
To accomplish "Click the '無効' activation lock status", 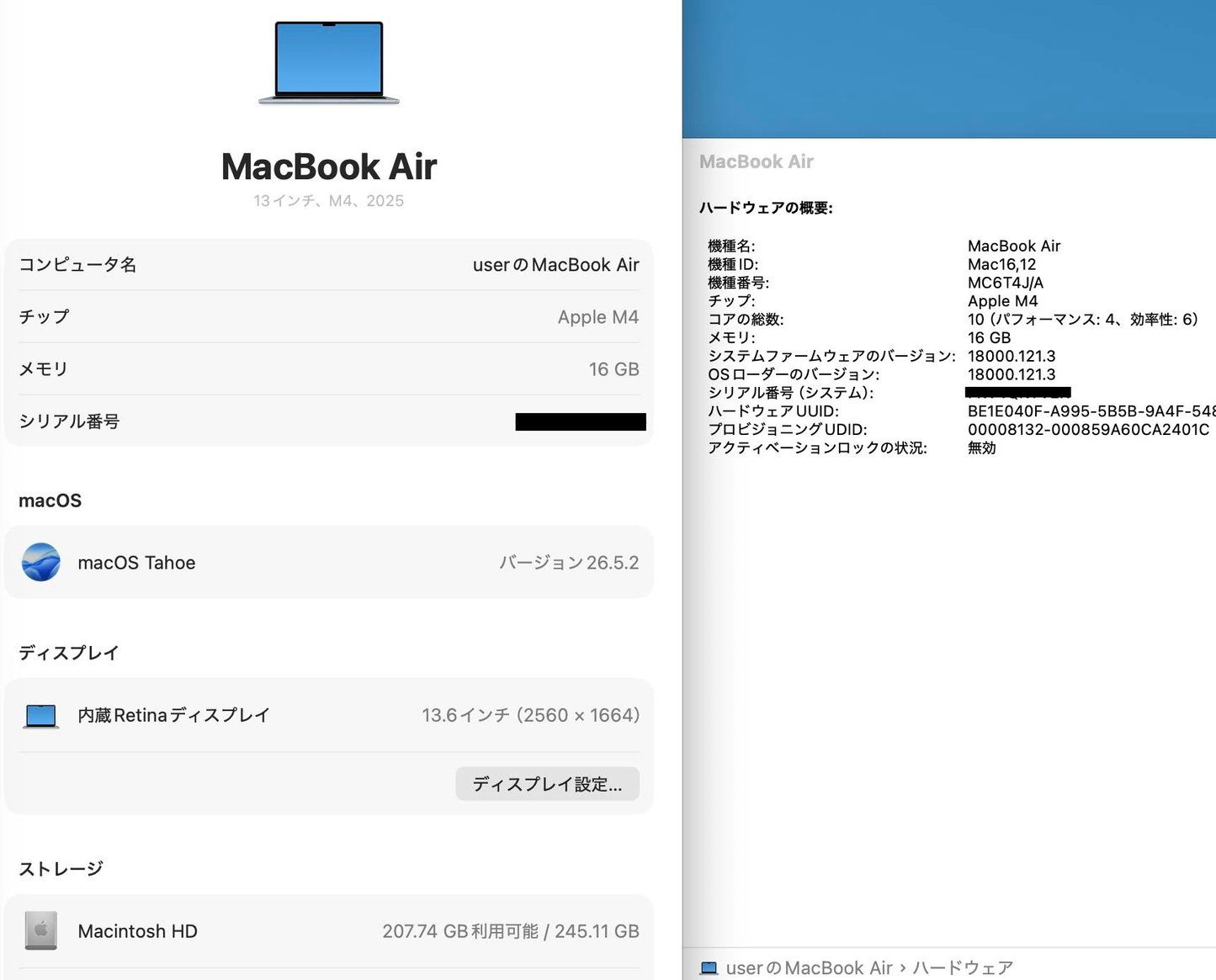I will (981, 448).
